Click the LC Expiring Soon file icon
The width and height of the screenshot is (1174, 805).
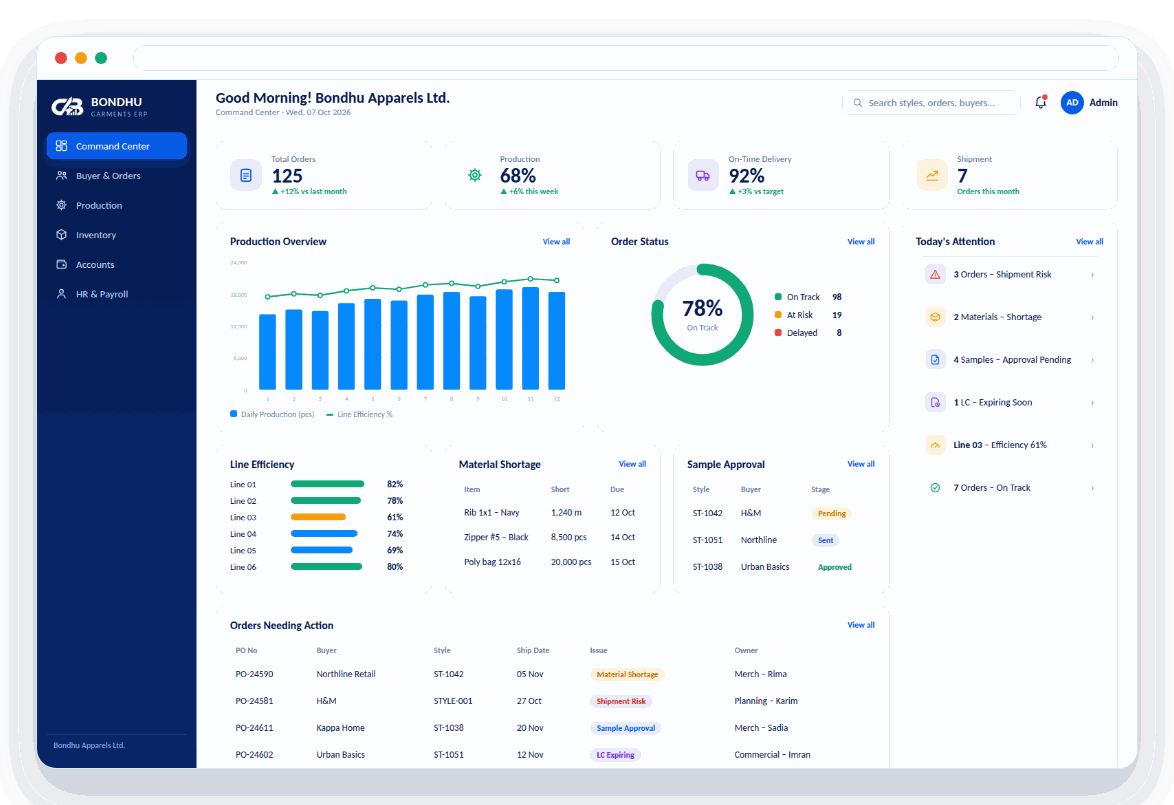tap(935, 402)
